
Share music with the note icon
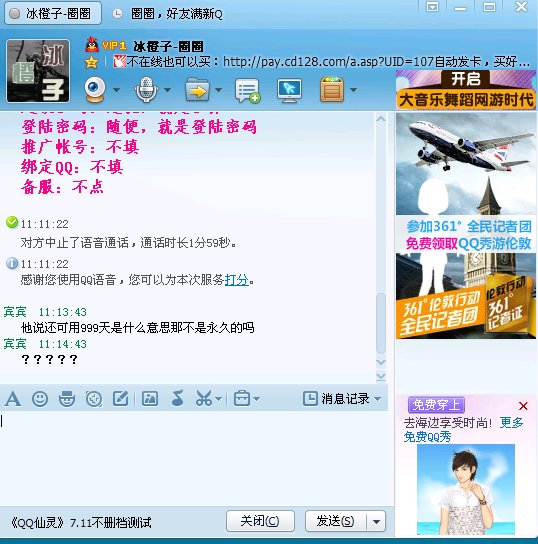178,398
